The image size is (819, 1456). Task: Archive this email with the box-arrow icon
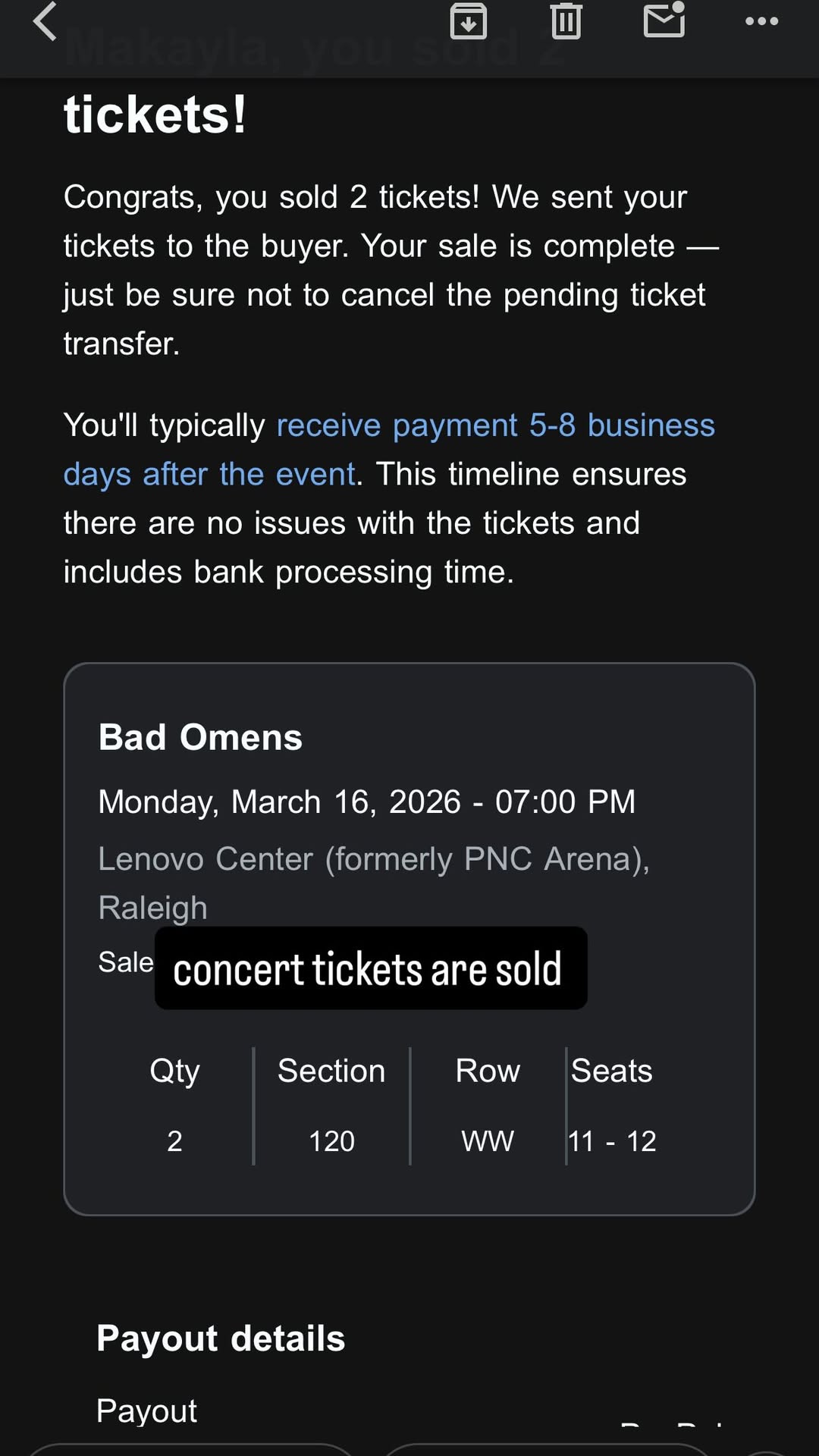click(469, 20)
